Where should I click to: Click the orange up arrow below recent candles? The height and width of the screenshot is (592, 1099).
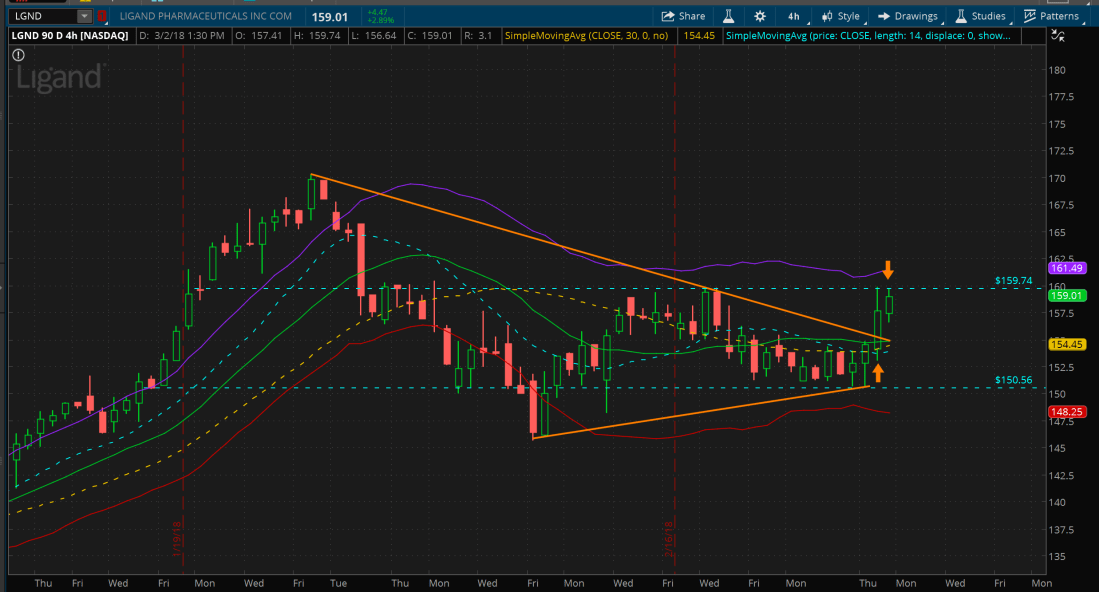[878, 372]
